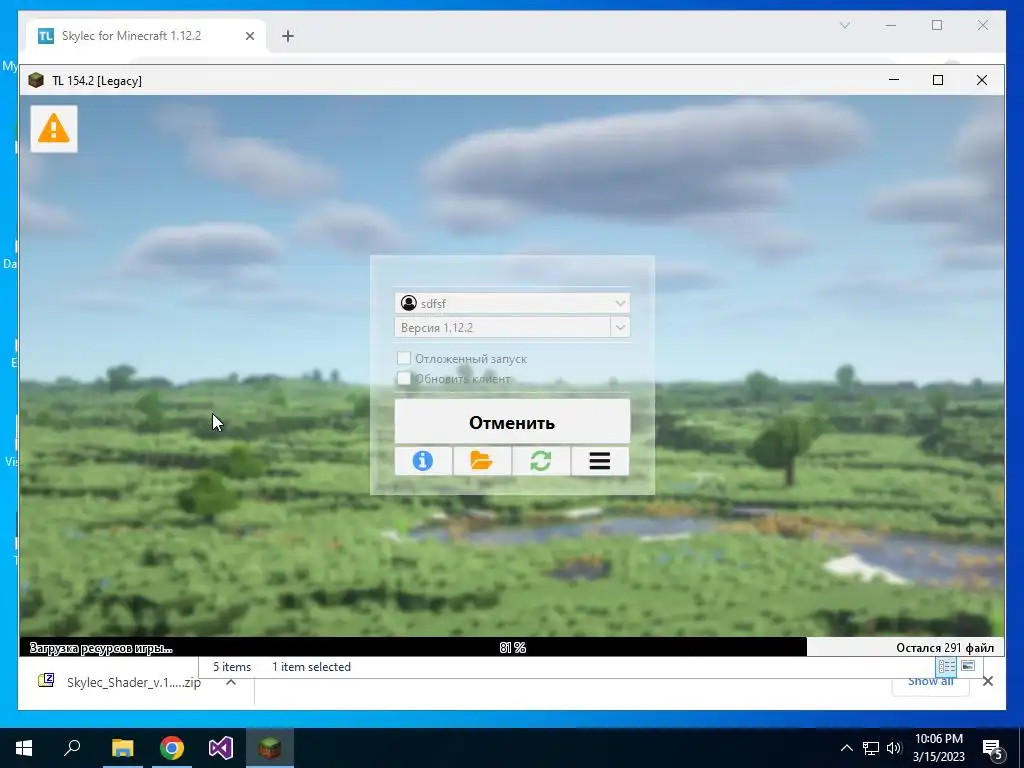Screen dimensions: 1024x768
Task: Open the clock showing 10:06 PM
Action: coord(938,748)
